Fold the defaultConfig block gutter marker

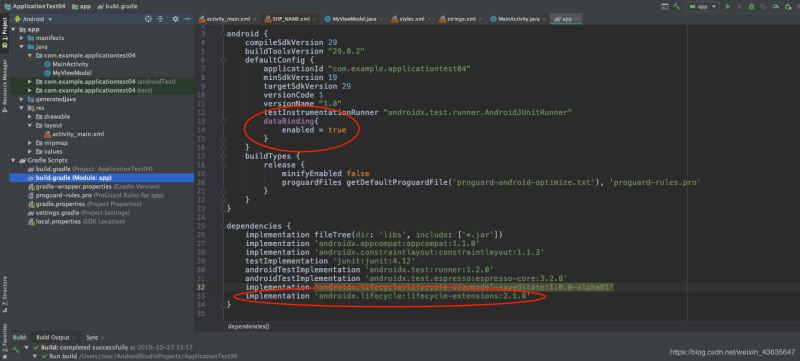(224, 60)
